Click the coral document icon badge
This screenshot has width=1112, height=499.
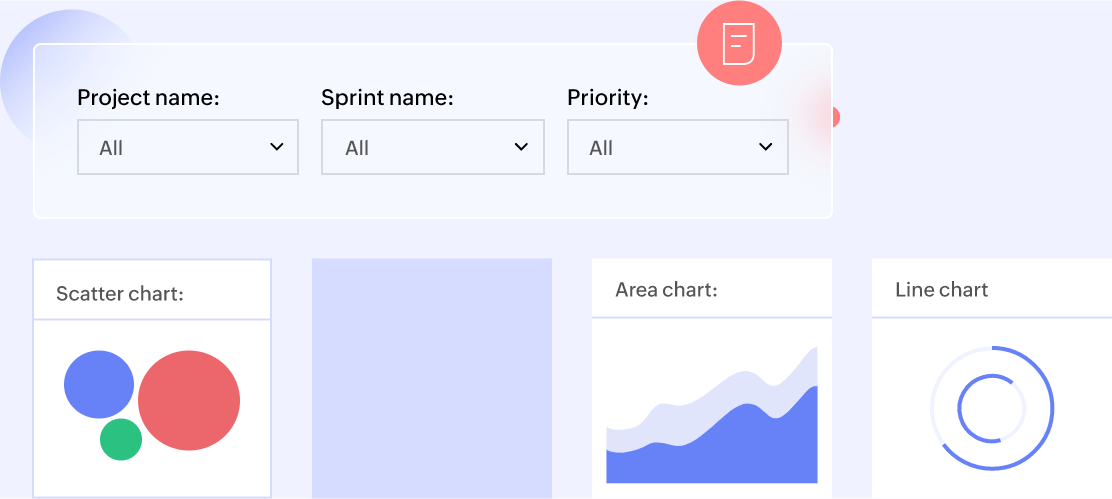(x=739, y=43)
